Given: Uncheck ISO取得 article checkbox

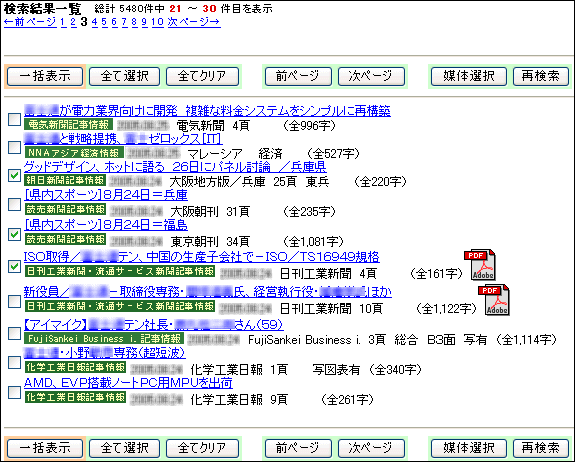Looking at the screenshot, I should [x=14, y=266].
